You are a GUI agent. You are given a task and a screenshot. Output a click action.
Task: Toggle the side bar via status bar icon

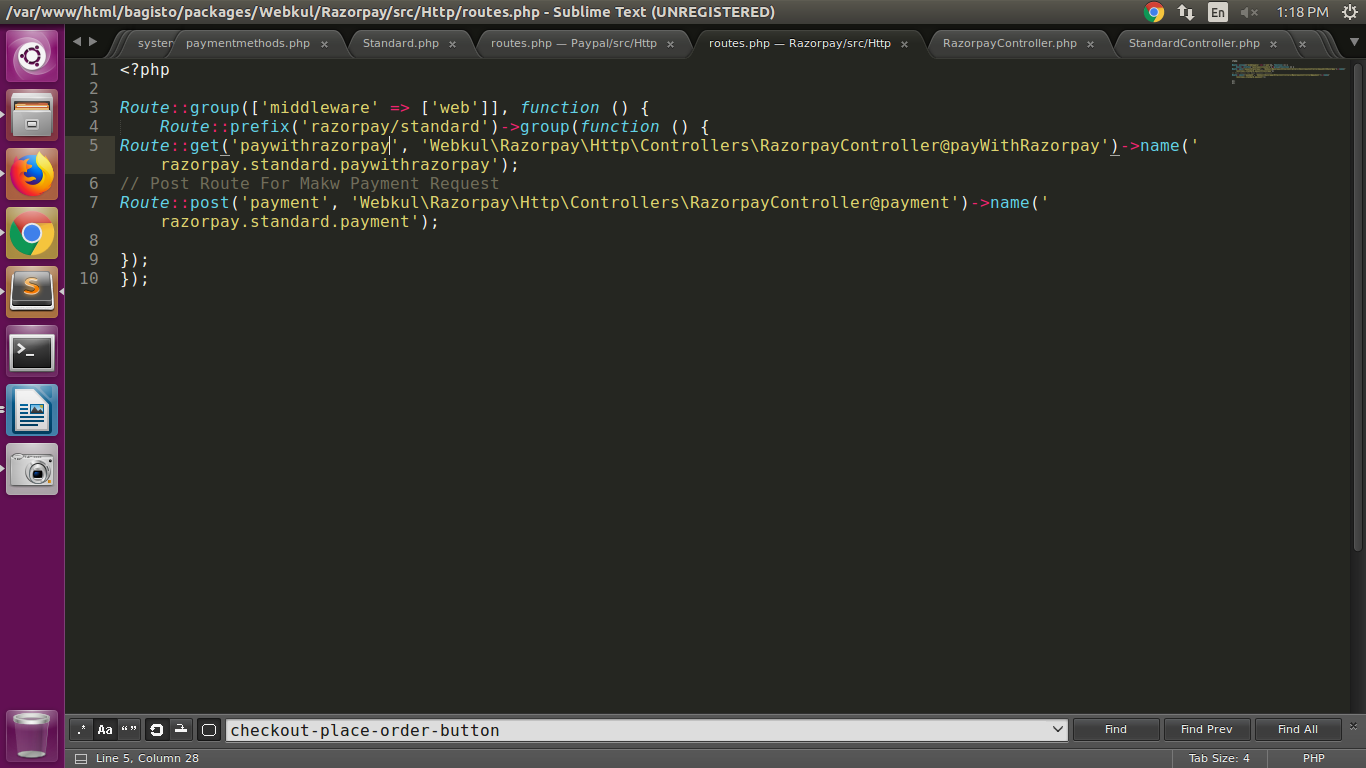(80, 758)
